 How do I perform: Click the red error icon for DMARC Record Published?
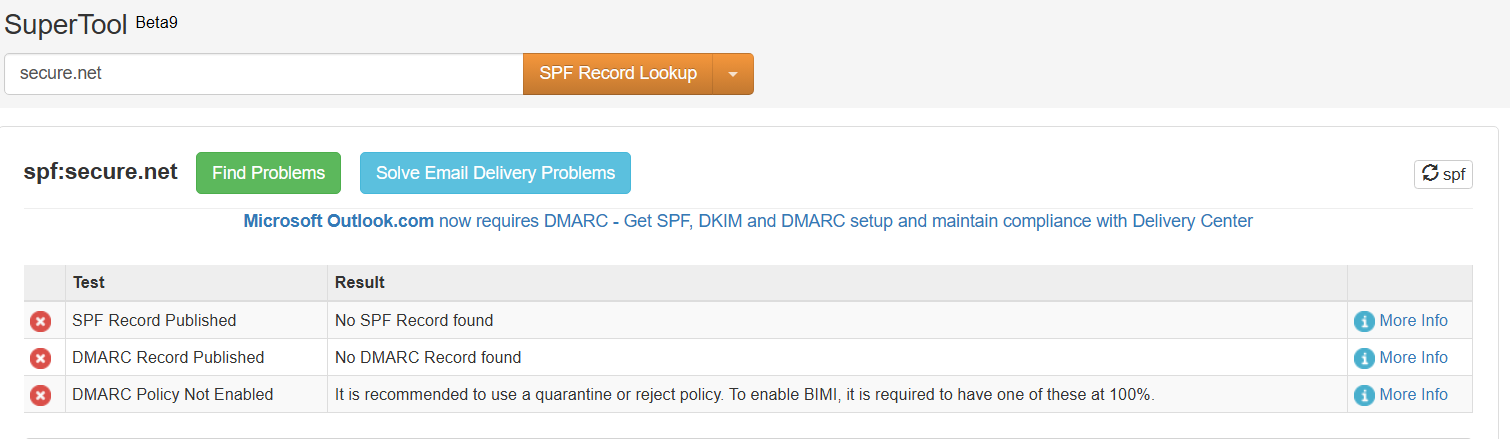(40, 358)
